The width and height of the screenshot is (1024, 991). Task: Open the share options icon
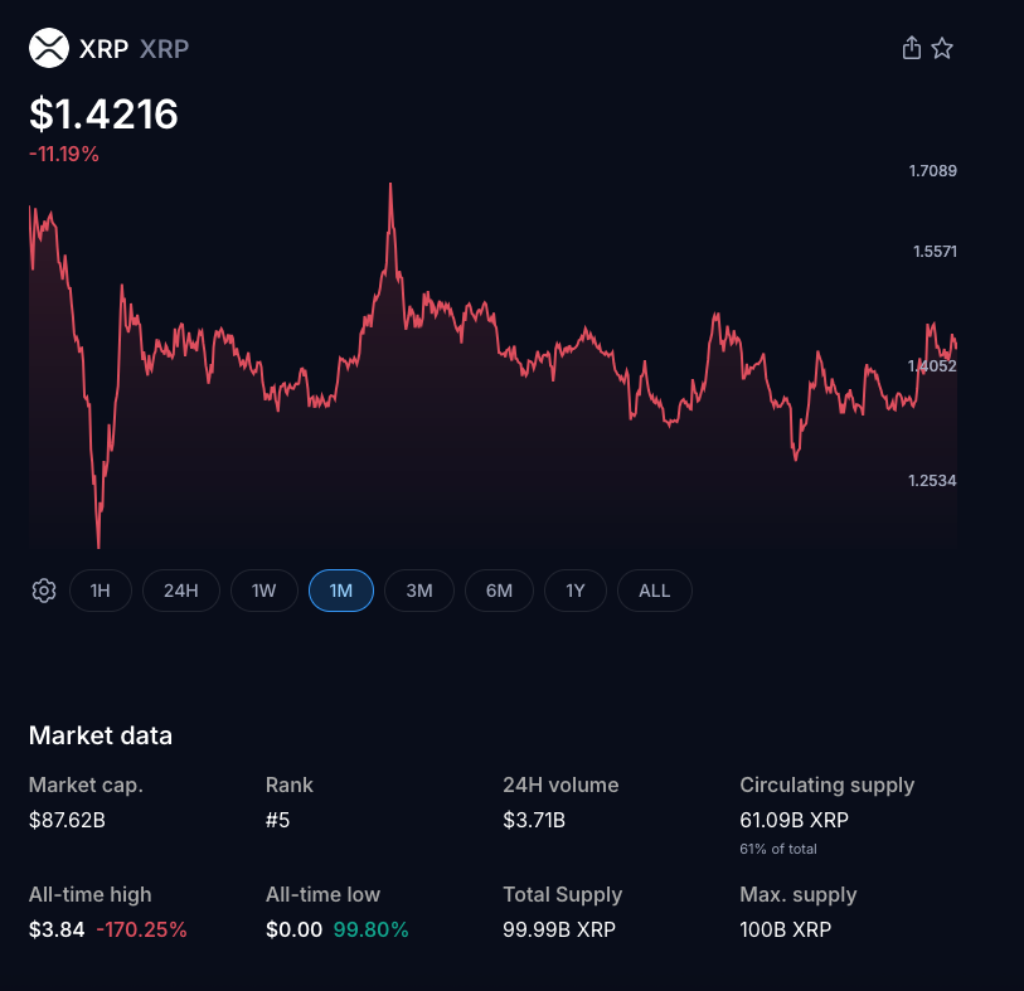[911, 47]
